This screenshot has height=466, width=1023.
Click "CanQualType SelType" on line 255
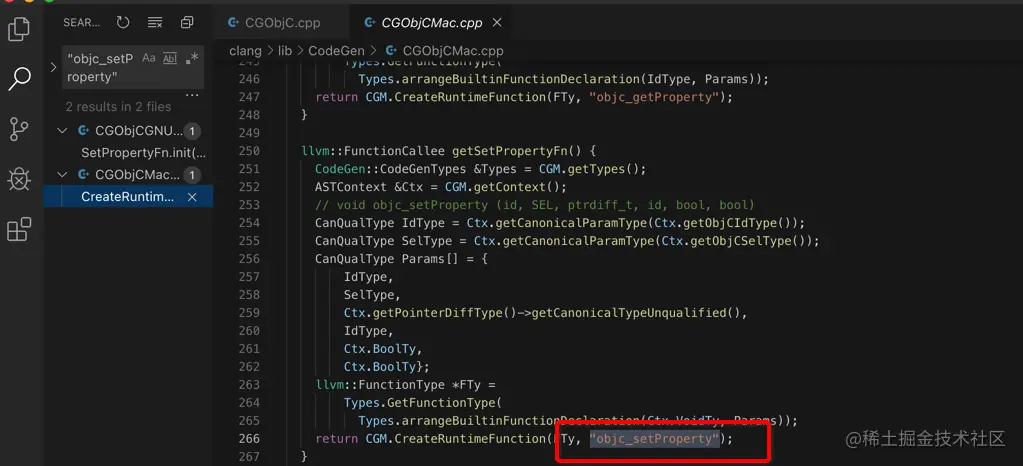click(384, 241)
